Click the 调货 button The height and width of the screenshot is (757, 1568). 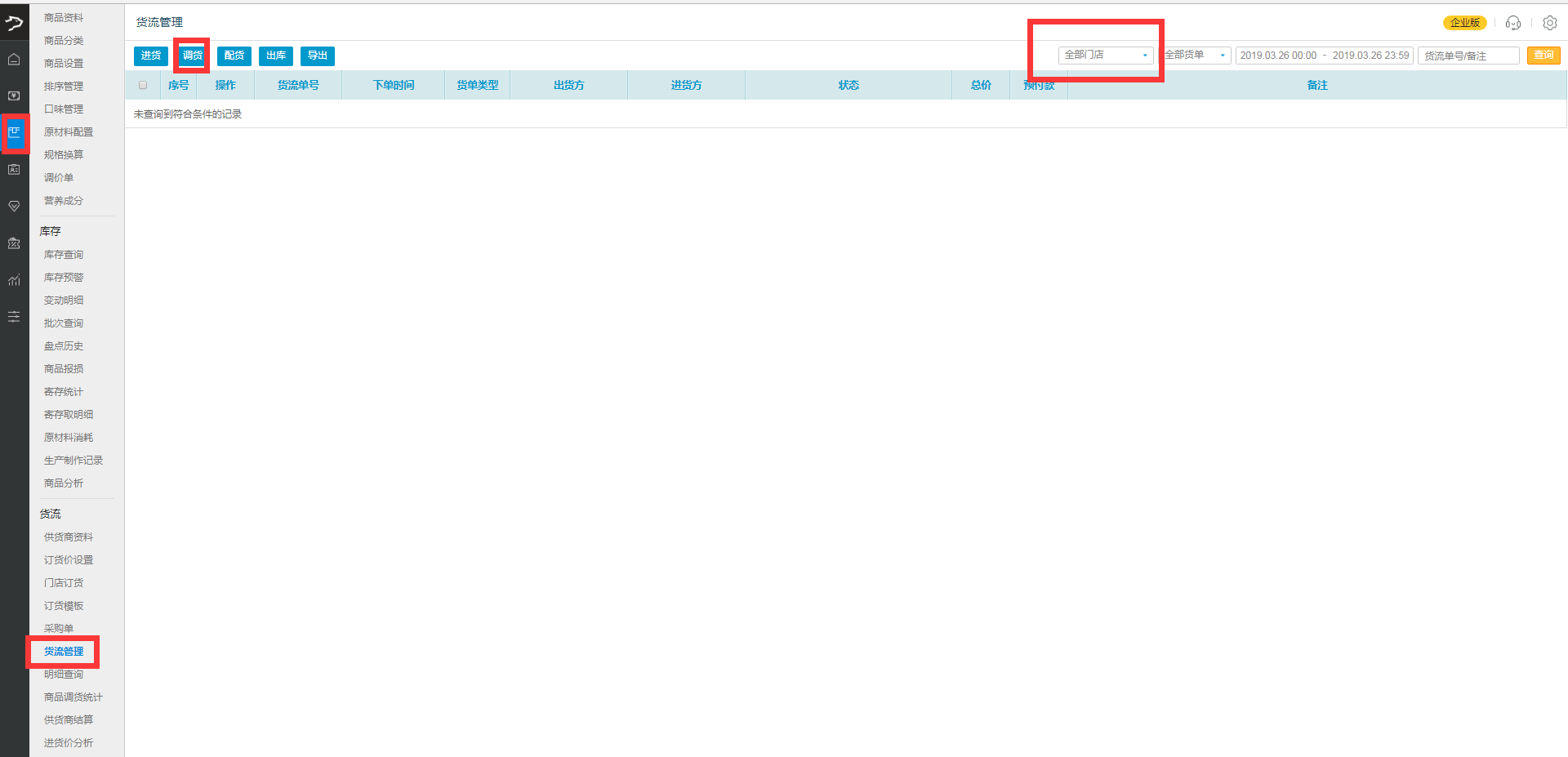click(x=193, y=56)
